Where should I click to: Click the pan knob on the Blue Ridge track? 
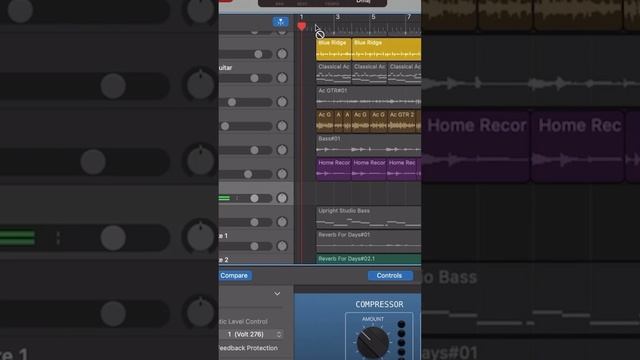tap(282, 54)
